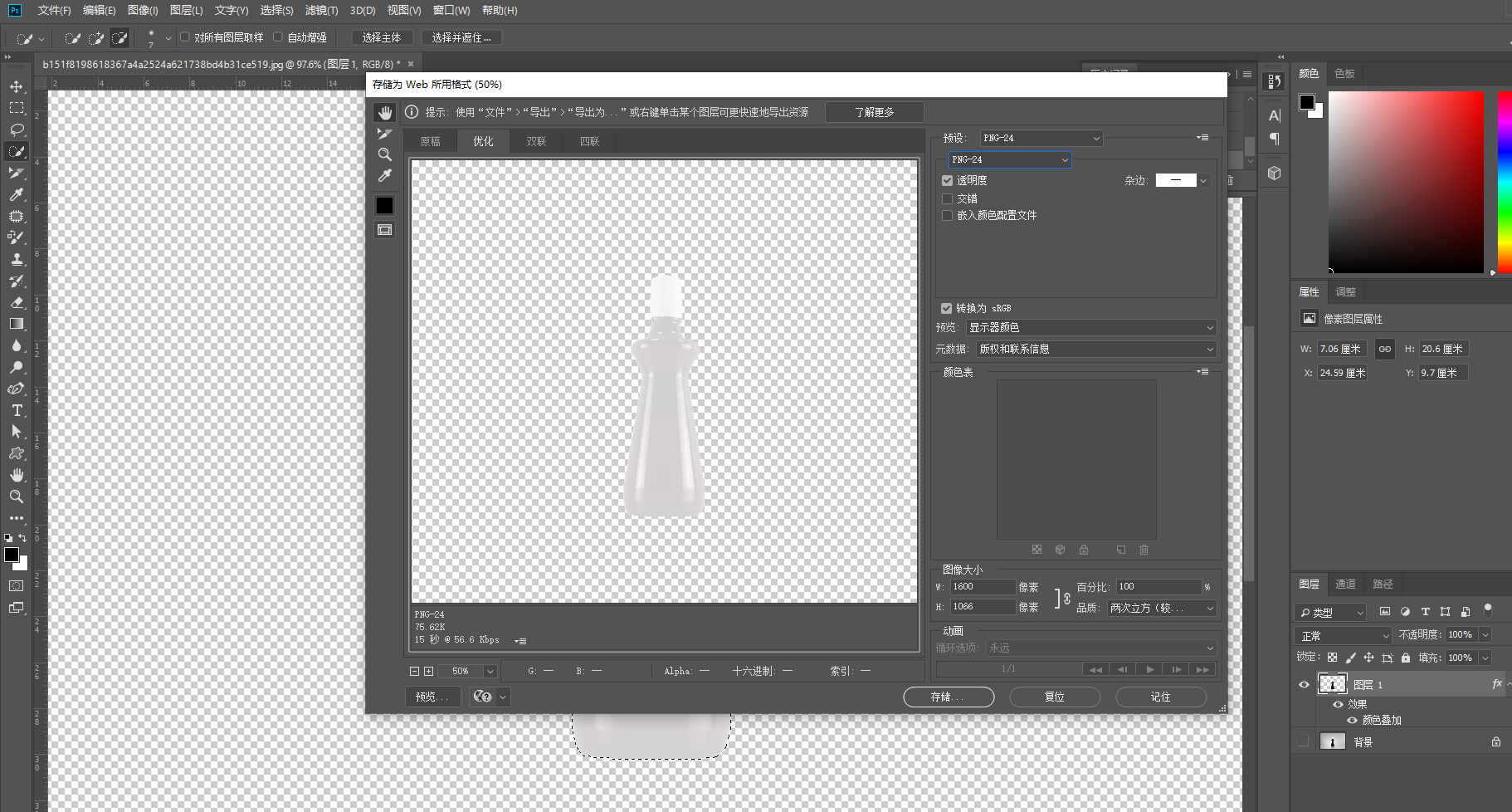
Task: Select the Clone Stamp tool
Action: (17, 259)
